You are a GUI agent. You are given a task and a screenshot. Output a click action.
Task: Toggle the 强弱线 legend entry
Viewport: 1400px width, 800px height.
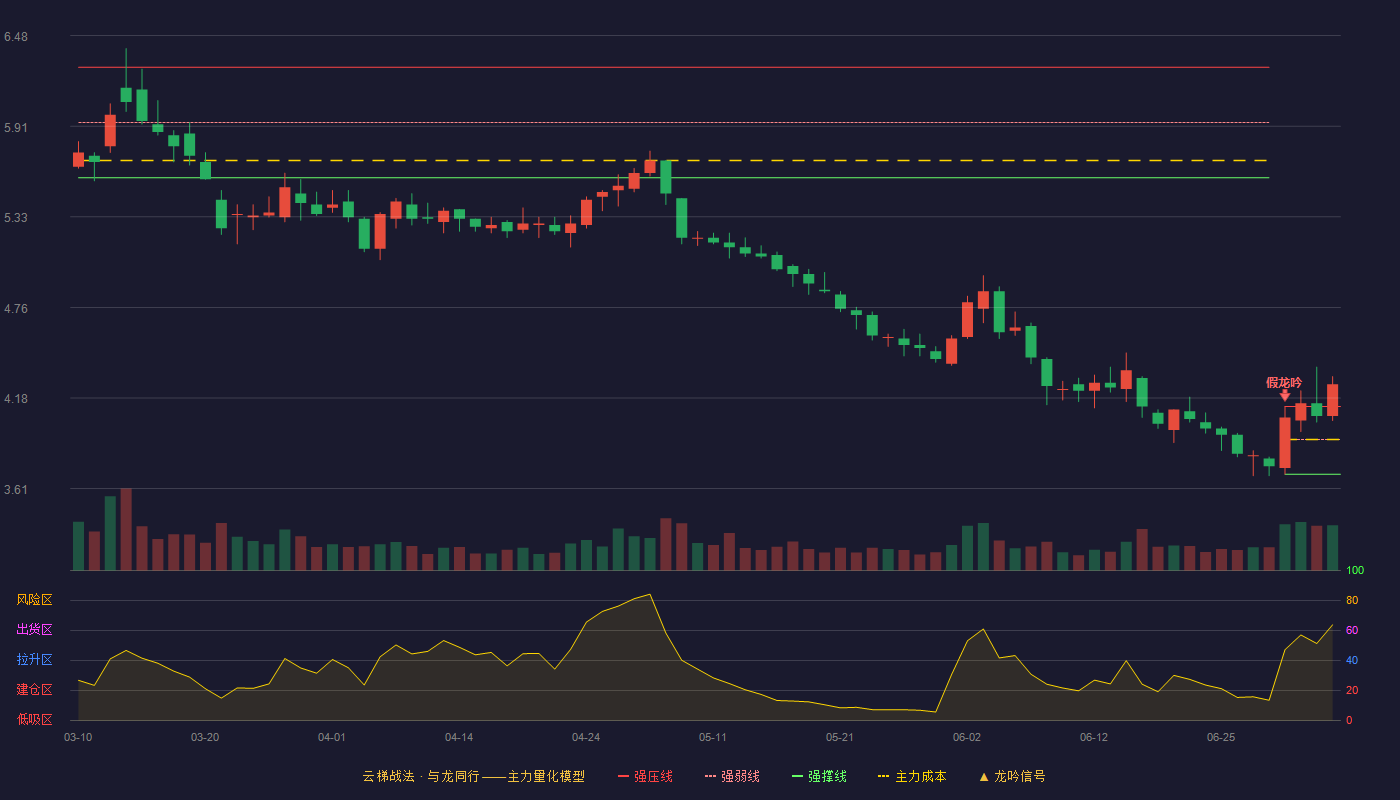click(732, 776)
